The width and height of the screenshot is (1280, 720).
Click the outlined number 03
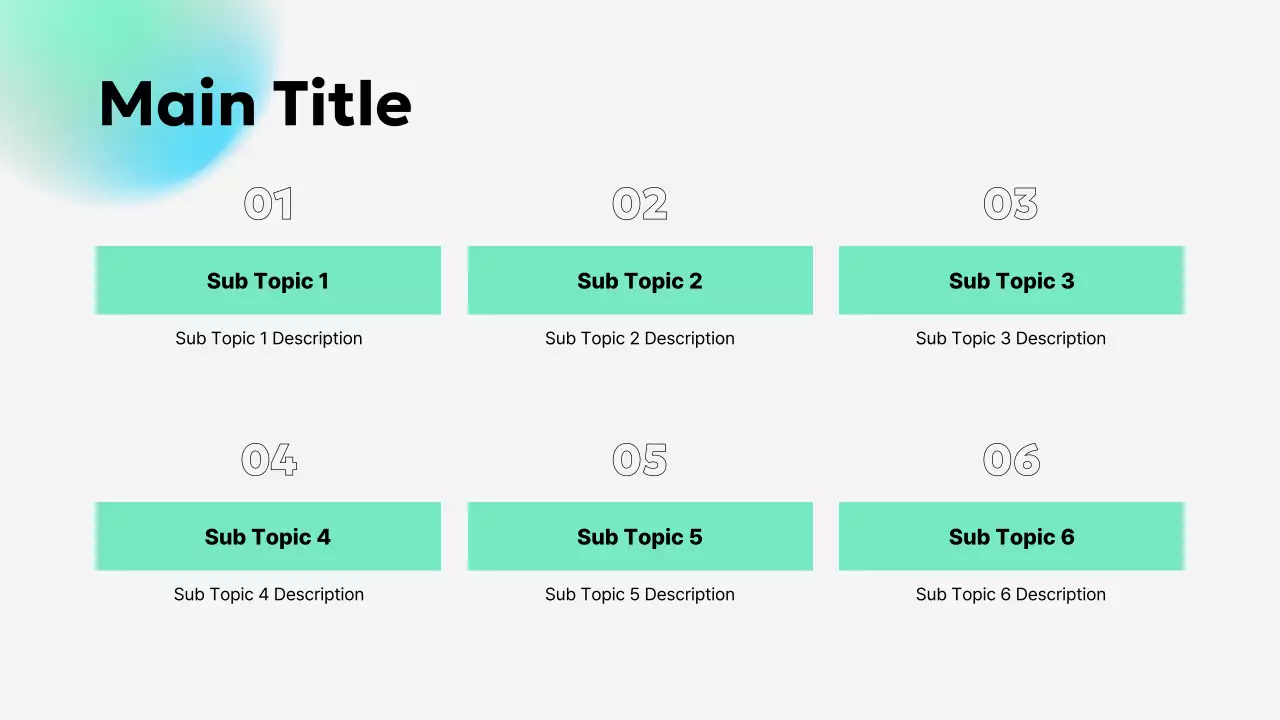pyautogui.click(x=1011, y=204)
